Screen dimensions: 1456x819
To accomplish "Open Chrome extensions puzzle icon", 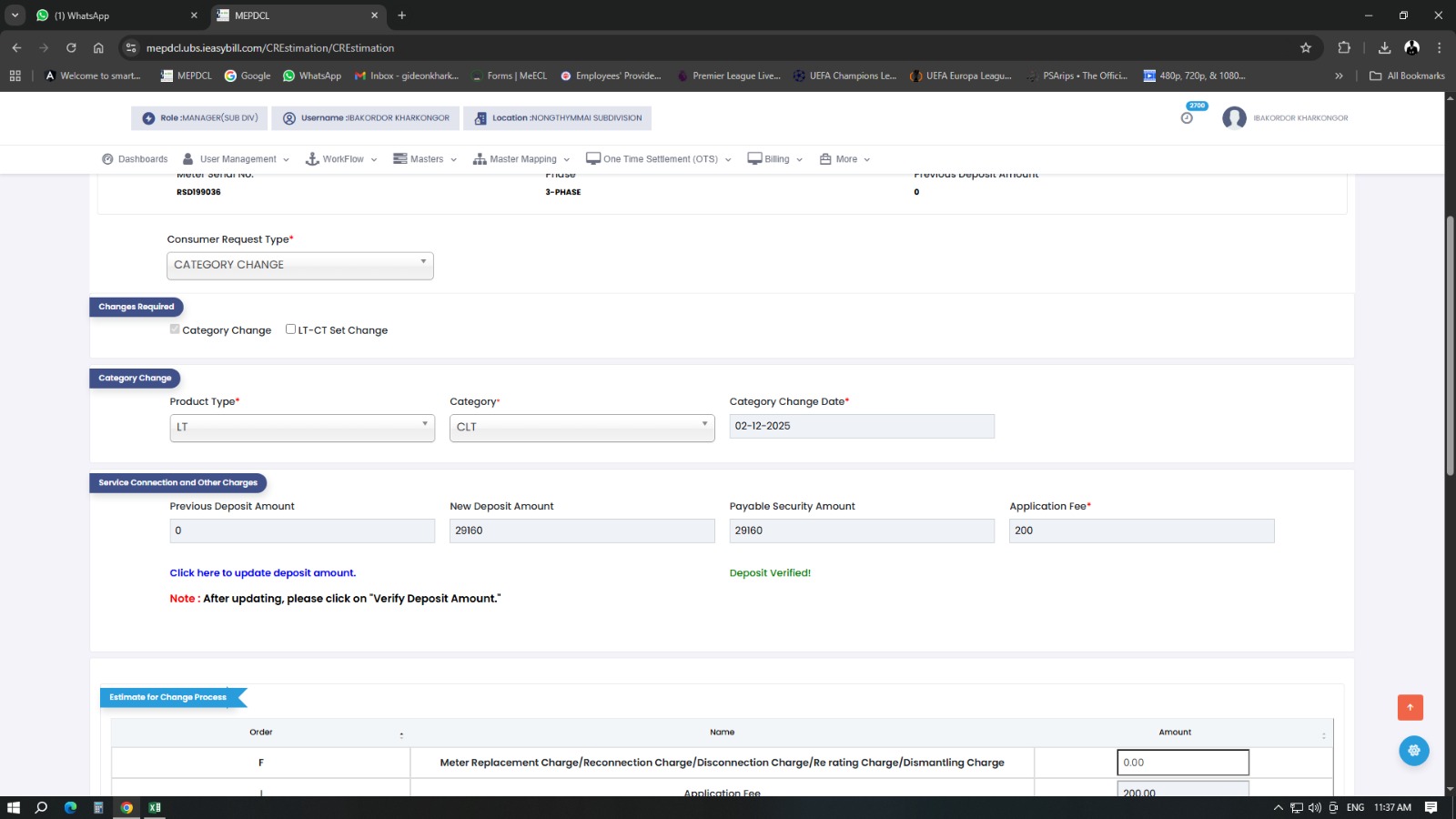I will 1344,48.
